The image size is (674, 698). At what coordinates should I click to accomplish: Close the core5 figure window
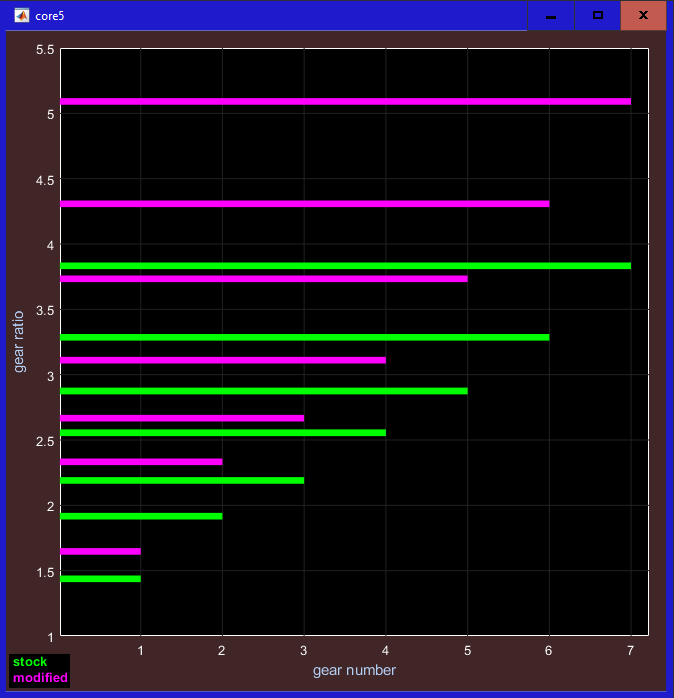[643, 16]
